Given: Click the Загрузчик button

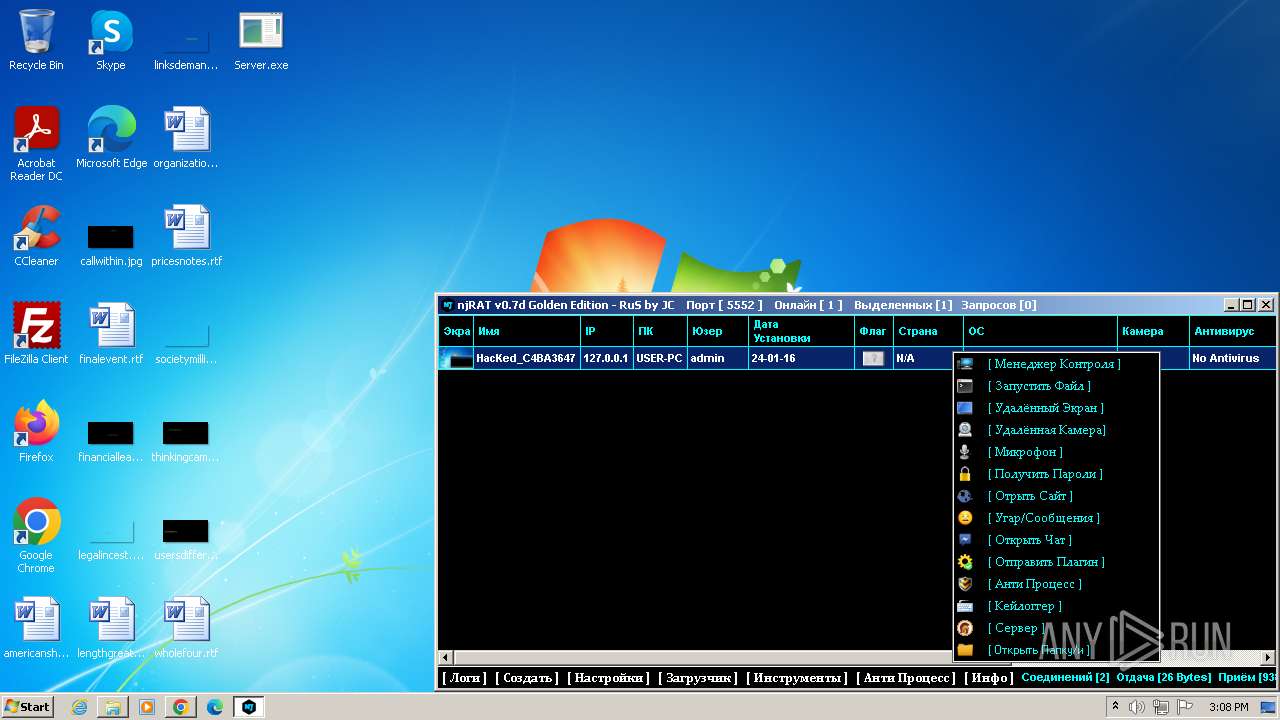Looking at the screenshot, I should (698, 678).
